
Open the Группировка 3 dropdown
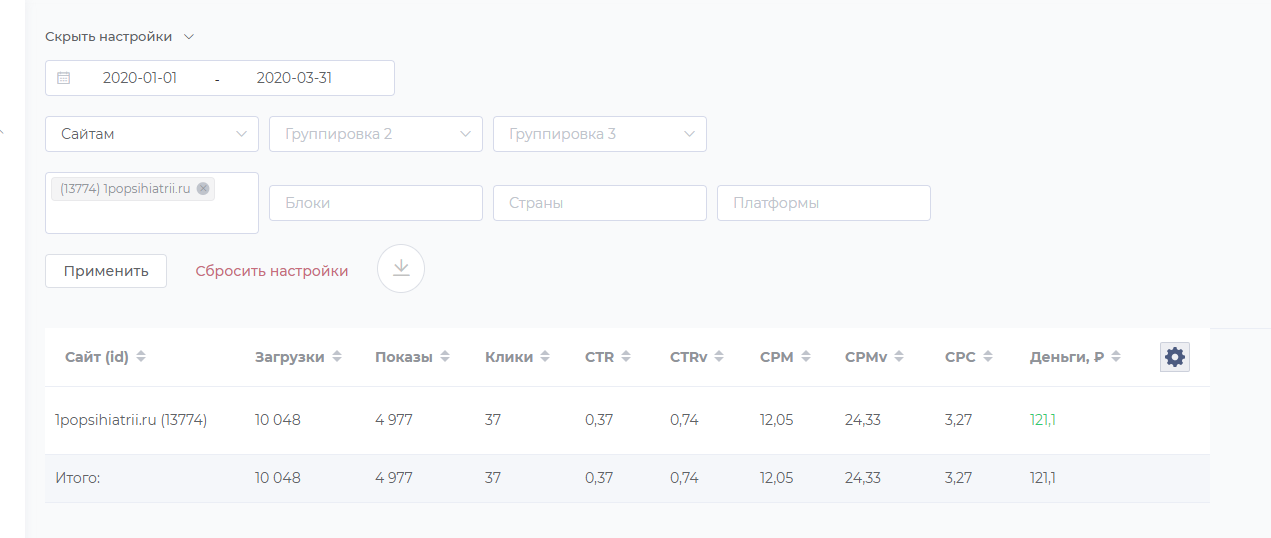click(600, 134)
